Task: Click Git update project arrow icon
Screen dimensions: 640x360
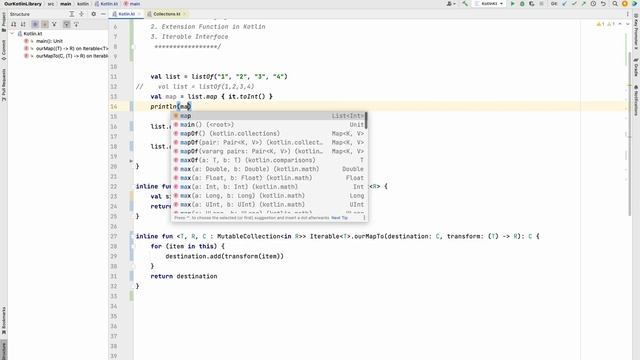Action: tap(564, 4)
